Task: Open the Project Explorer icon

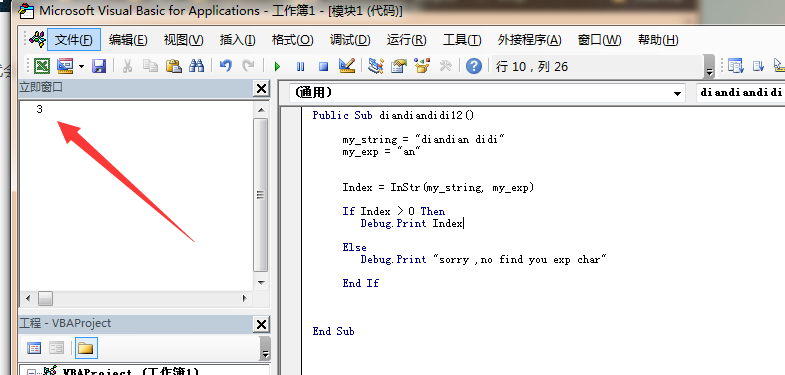Action: pos(375,66)
